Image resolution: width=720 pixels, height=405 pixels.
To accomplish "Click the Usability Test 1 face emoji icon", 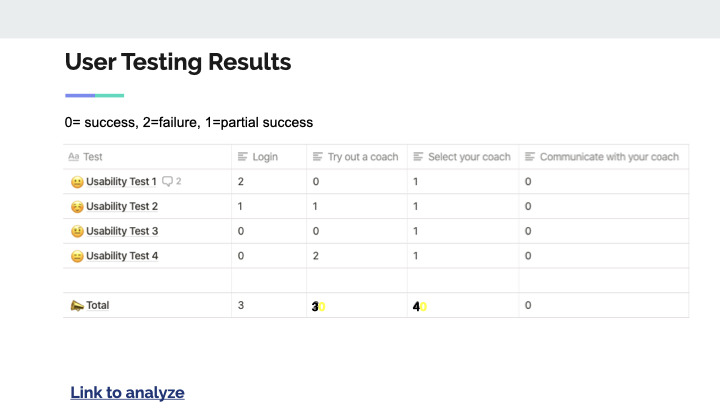I will pos(77,182).
